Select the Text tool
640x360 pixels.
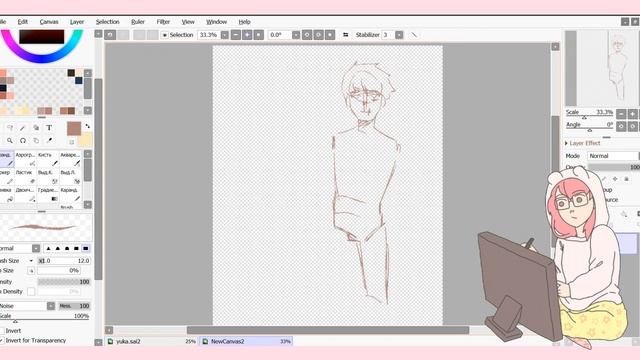click(49, 128)
